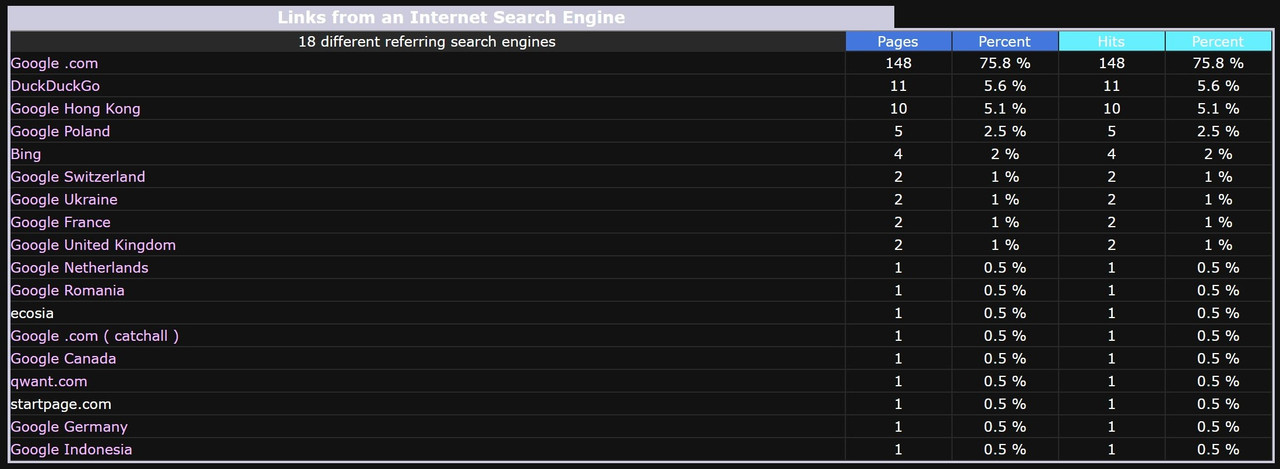Select the Pages percent 5.1 % for Google Hong Kong
Screen dimensions: 1280x469
[1005, 109]
